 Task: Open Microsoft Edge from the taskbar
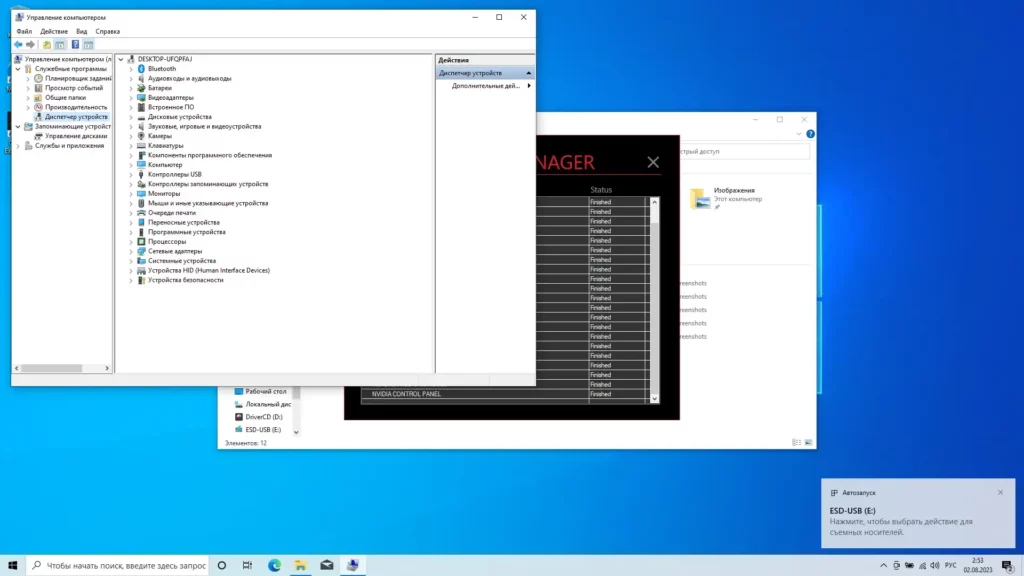pos(274,565)
